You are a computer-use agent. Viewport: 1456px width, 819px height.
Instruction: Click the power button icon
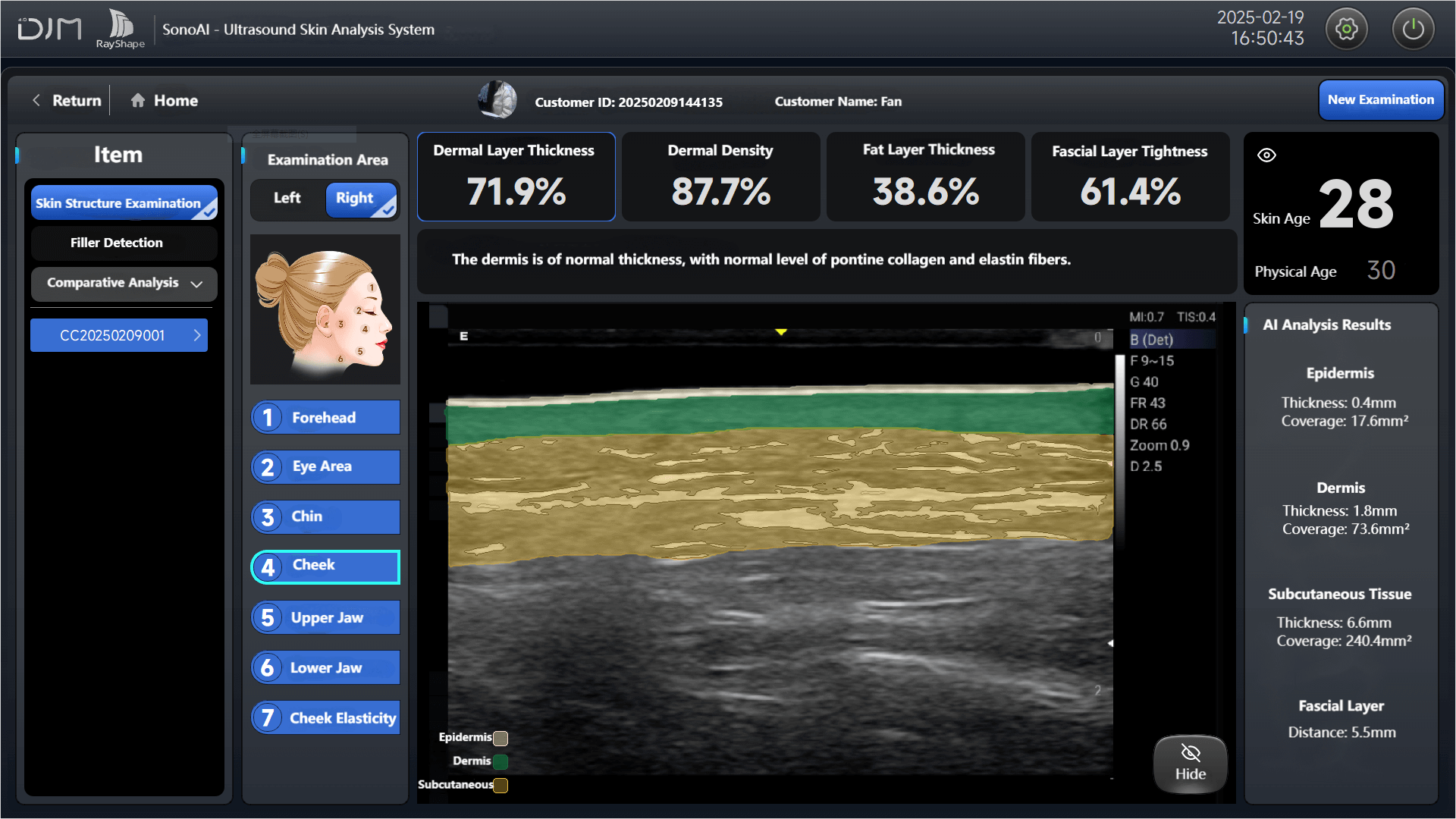(1413, 30)
